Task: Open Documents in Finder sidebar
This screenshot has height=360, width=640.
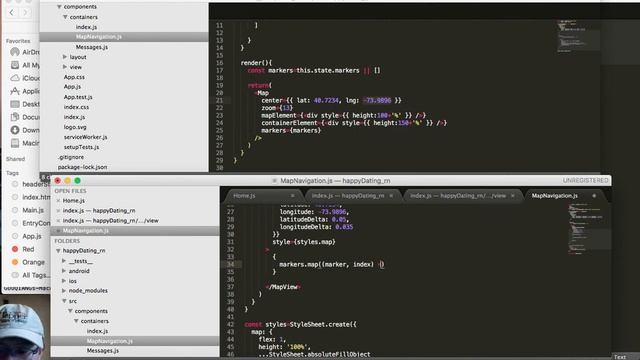Action: pyautogui.click(x=25, y=117)
